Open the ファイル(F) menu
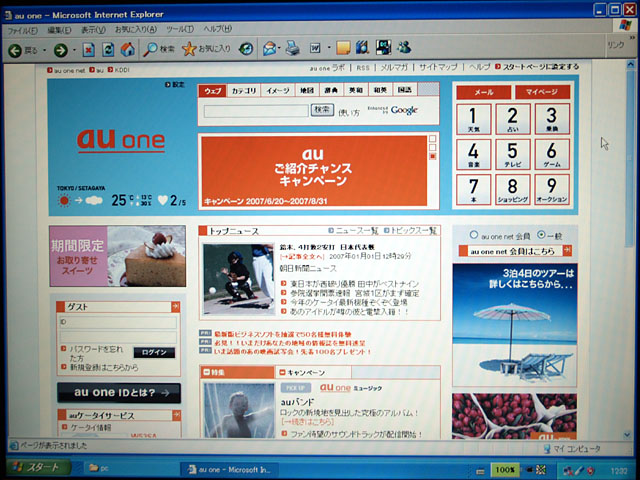Viewport: 640px width, 480px height. 23,31
